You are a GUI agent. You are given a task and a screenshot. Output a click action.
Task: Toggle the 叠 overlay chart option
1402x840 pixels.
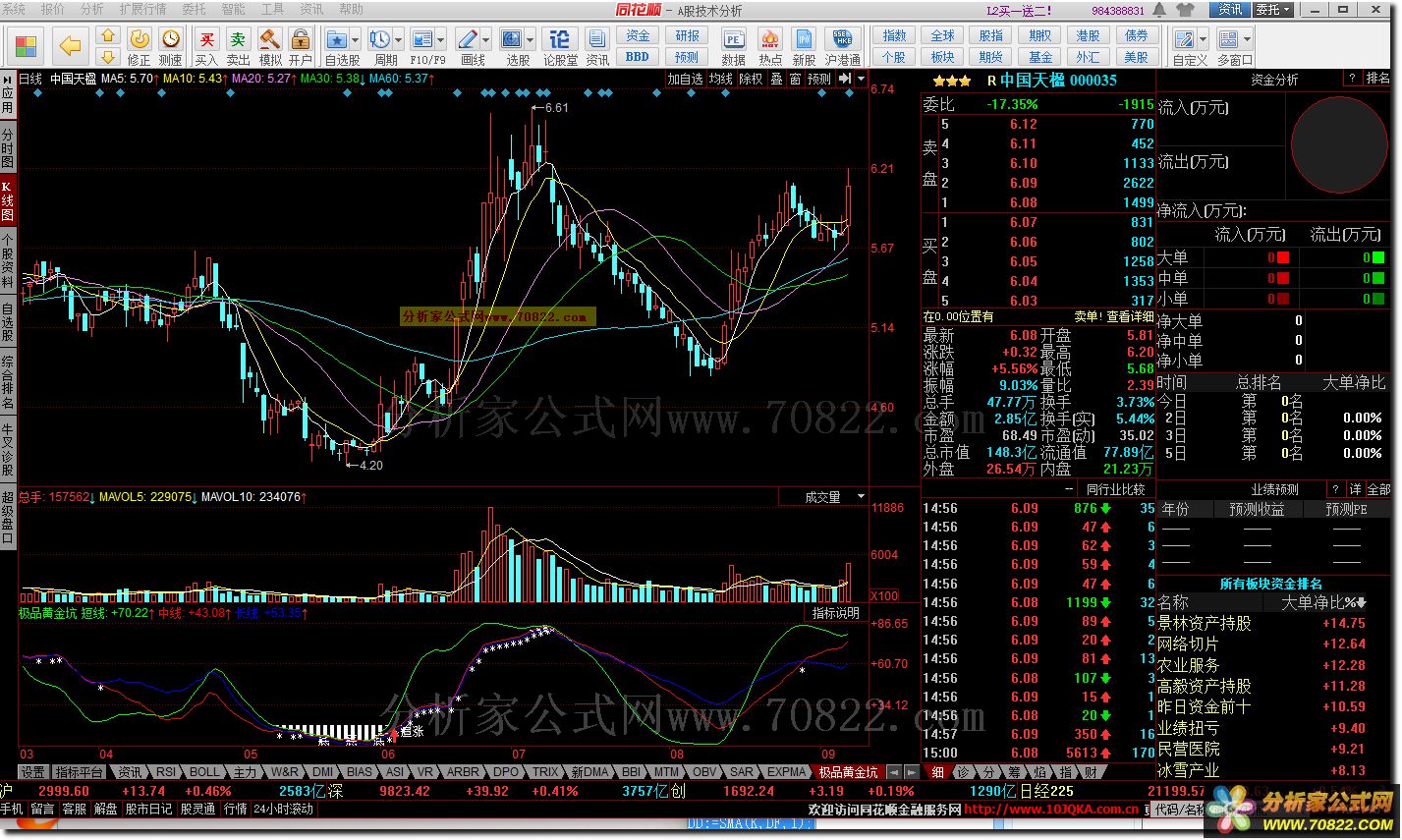776,79
